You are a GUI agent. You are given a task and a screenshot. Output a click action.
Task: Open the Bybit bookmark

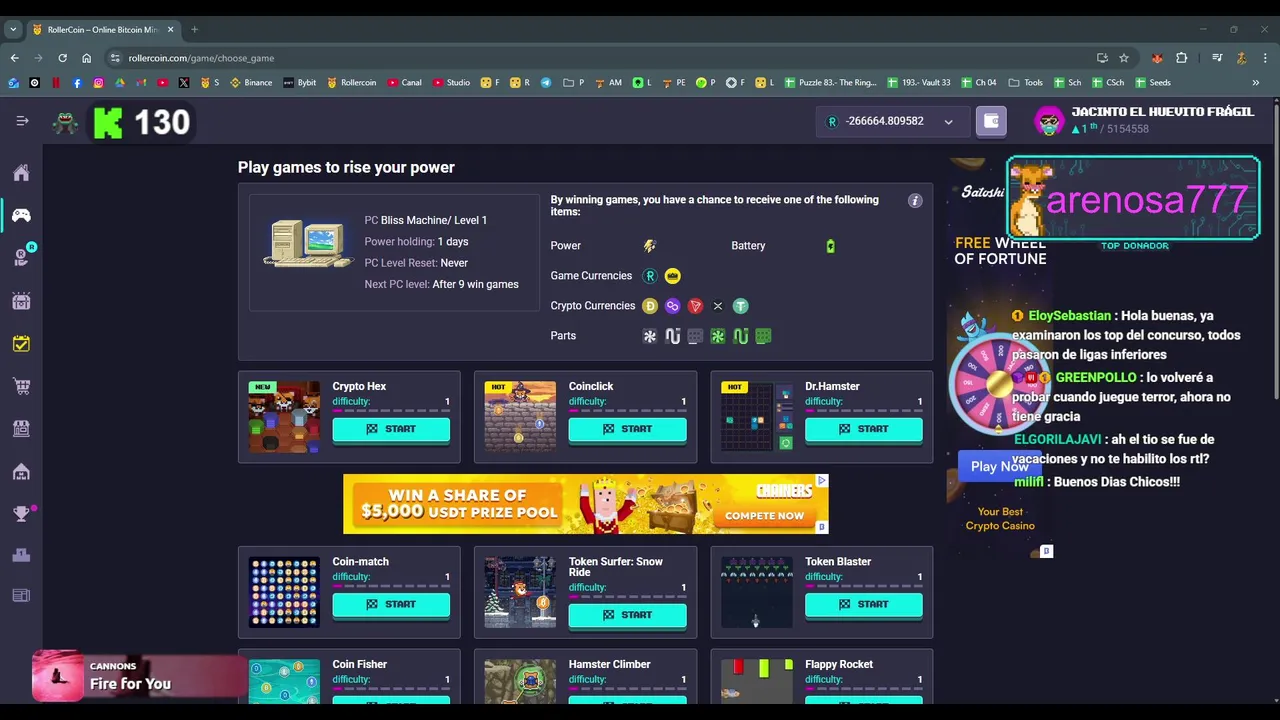pos(300,82)
